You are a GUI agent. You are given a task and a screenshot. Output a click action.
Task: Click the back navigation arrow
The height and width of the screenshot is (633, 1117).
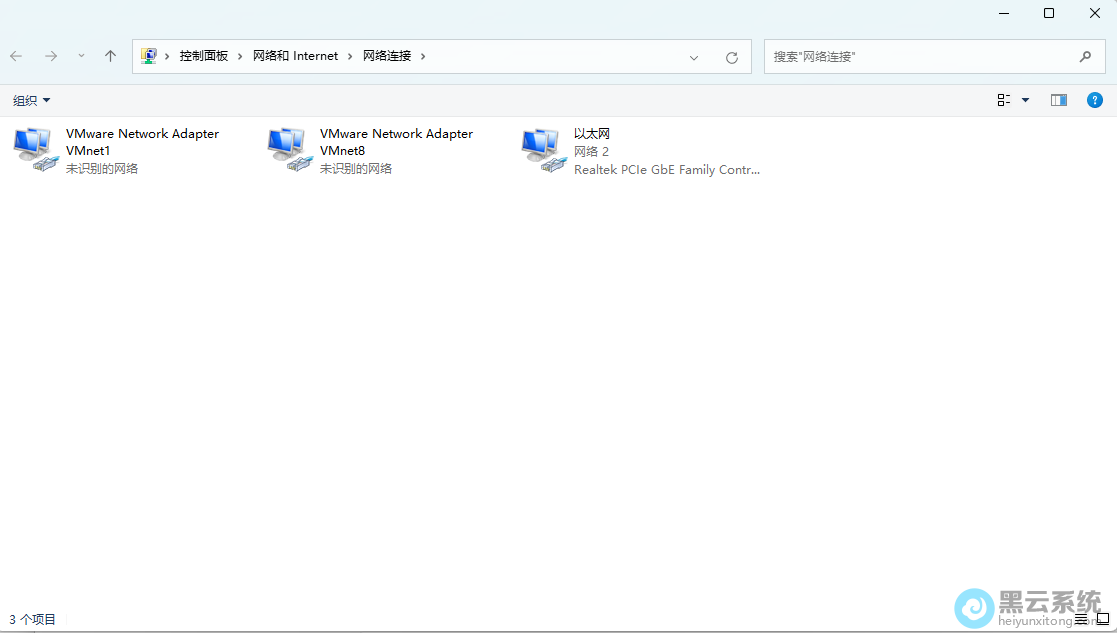click(x=17, y=56)
